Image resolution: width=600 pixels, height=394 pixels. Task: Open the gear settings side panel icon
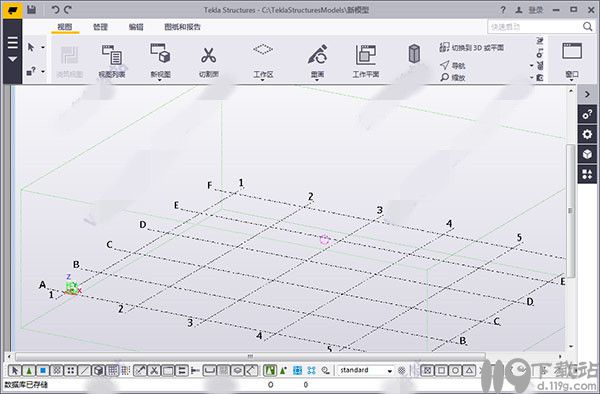click(587, 134)
